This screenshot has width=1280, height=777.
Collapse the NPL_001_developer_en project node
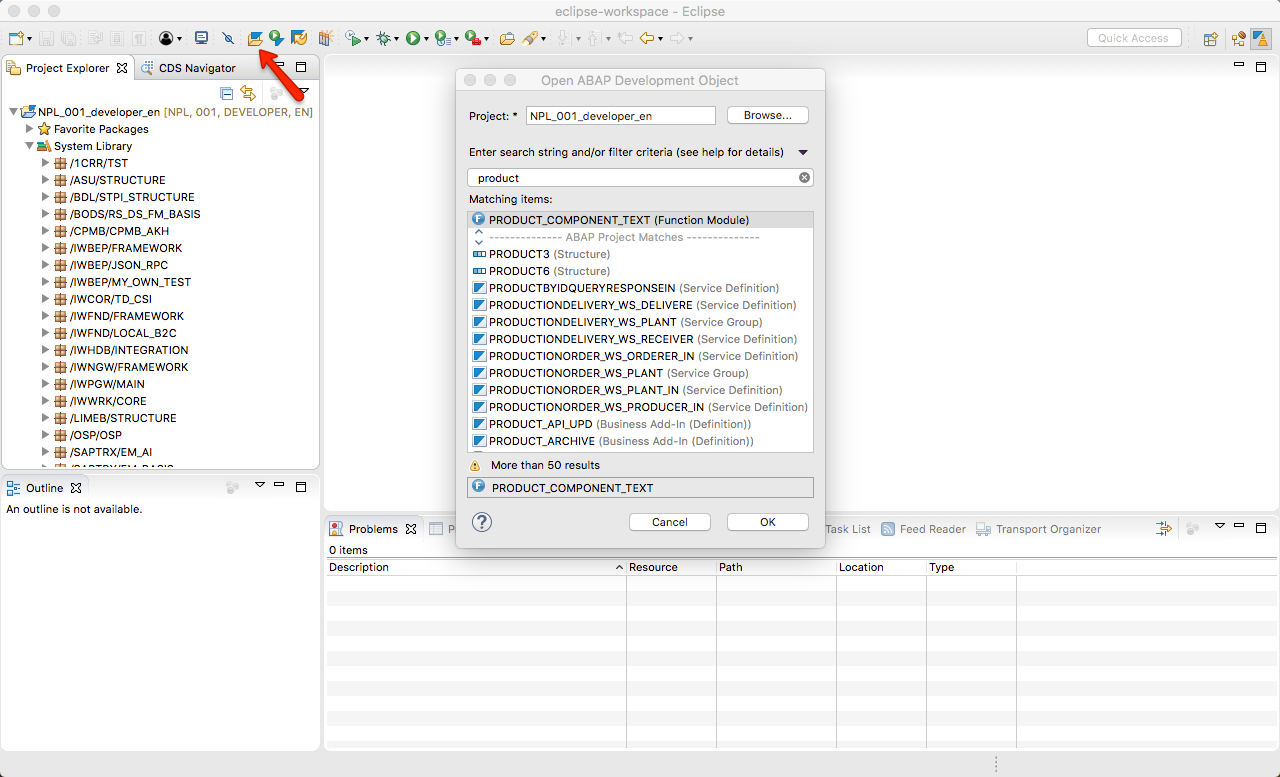coord(13,112)
